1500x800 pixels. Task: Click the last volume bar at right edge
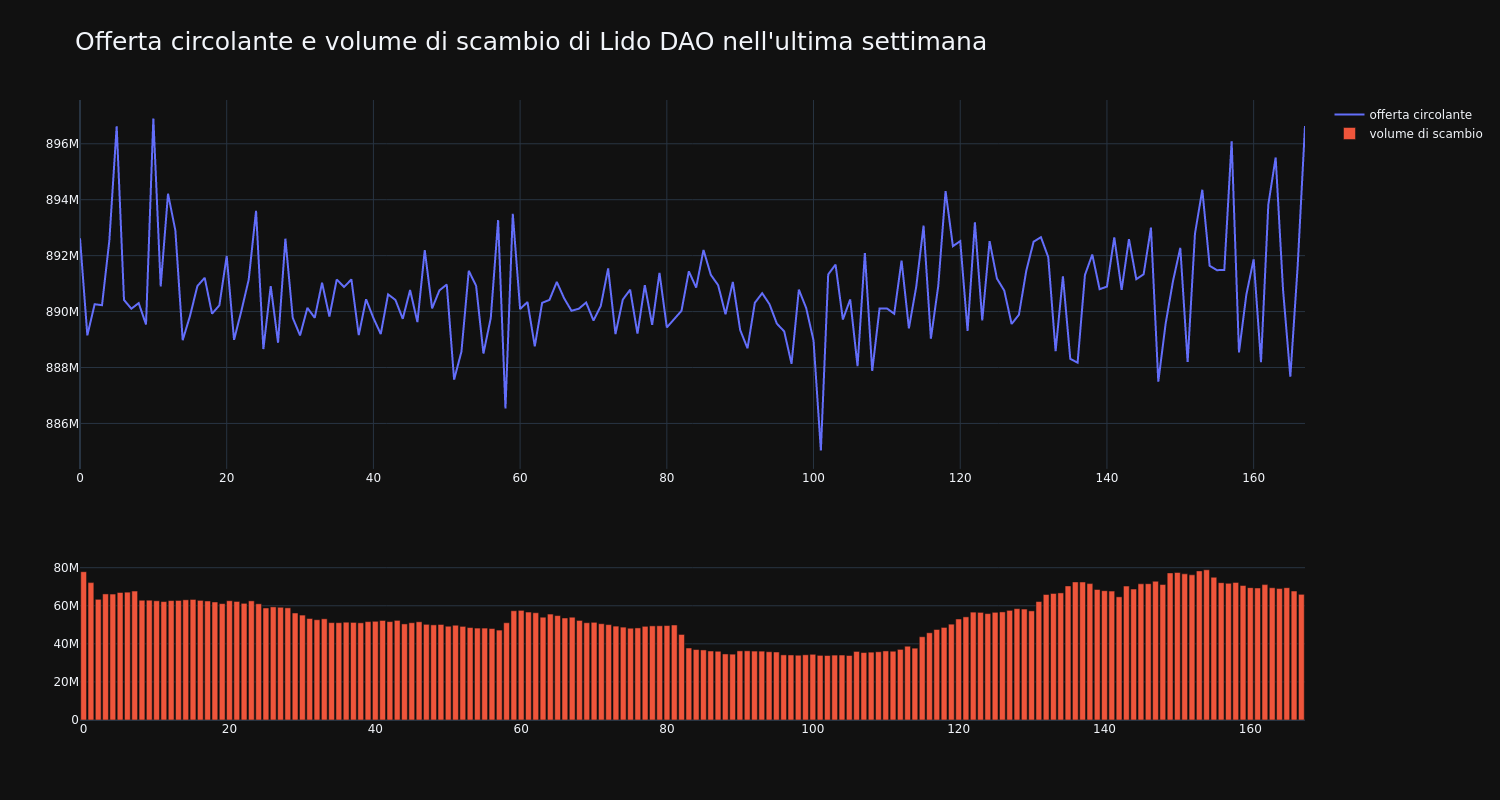[1301, 657]
